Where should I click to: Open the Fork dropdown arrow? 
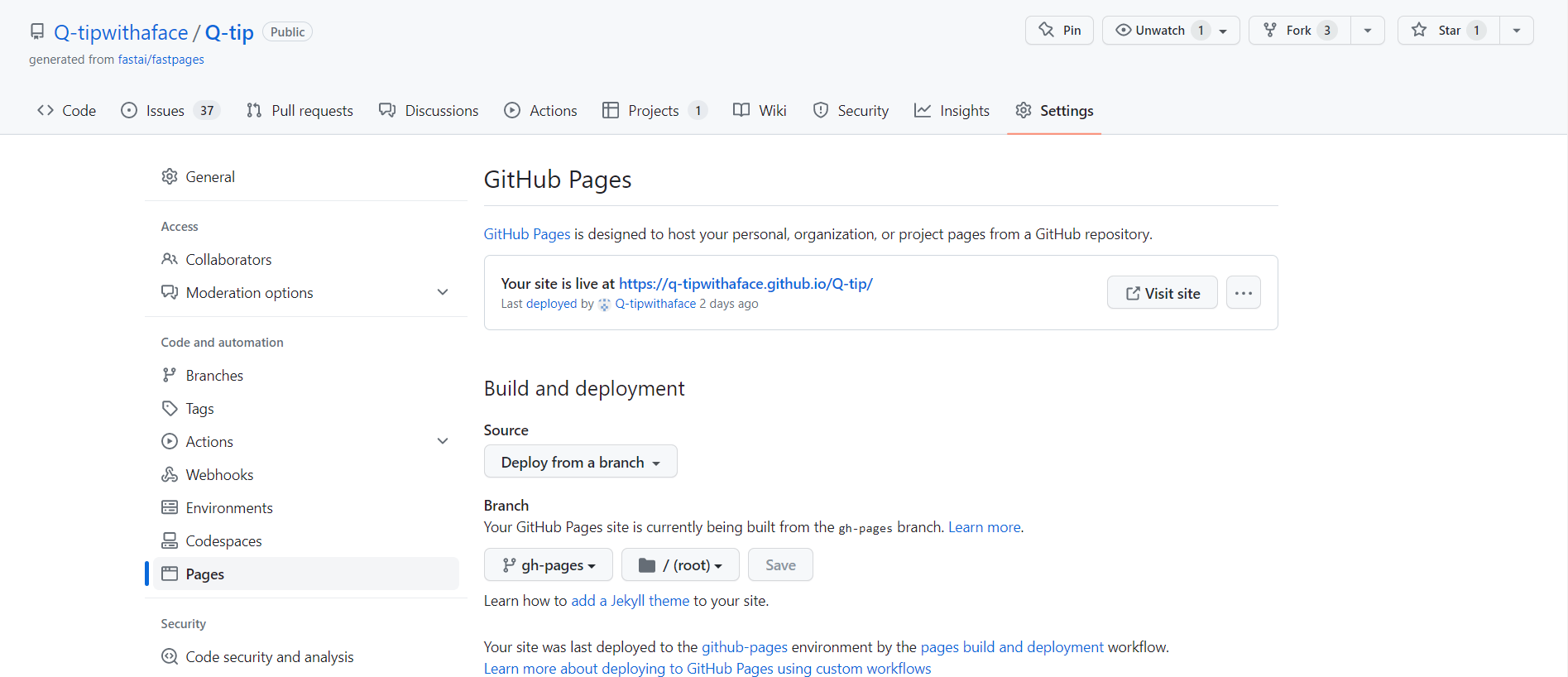(x=1368, y=31)
